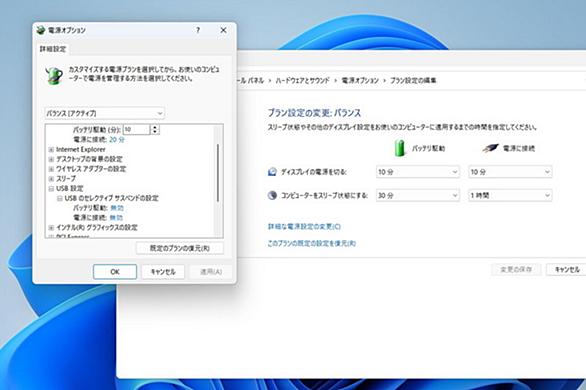The width and height of the screenshot is (586, 390).
Task: Go to ハードウェアとサウンド in breadcrumb
Action: point(303,80)
